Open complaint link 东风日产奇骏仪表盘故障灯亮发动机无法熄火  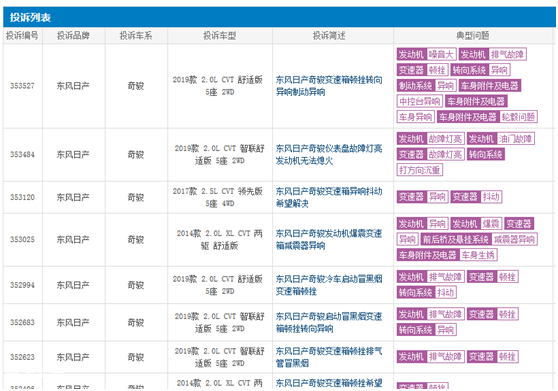click(329, 154)
